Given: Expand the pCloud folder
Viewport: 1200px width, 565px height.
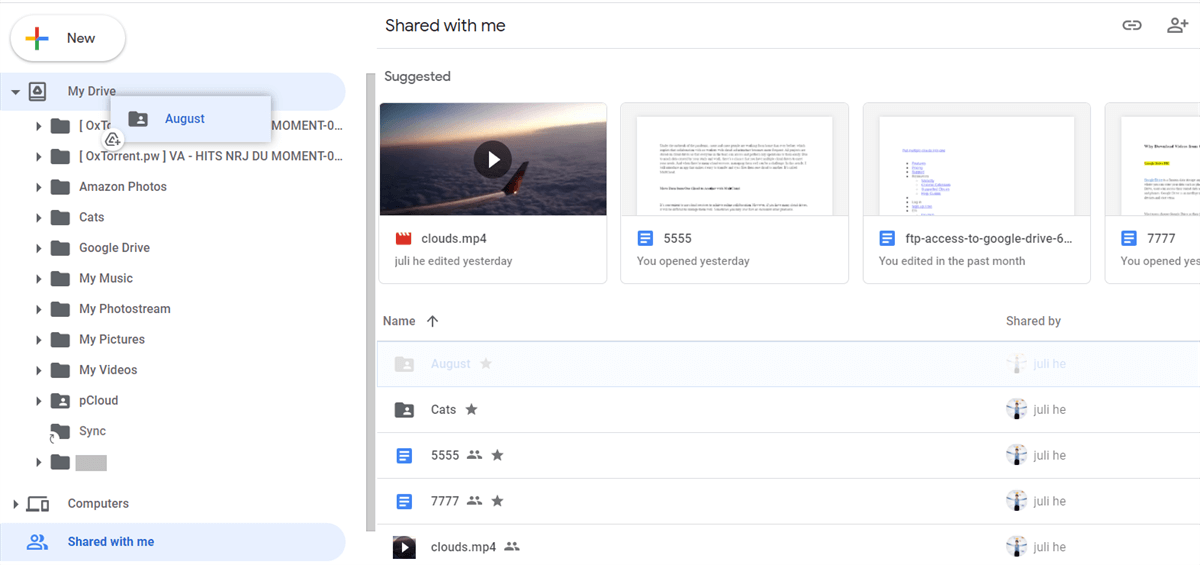Looking at the screenshot, I should tap(39, 401).
